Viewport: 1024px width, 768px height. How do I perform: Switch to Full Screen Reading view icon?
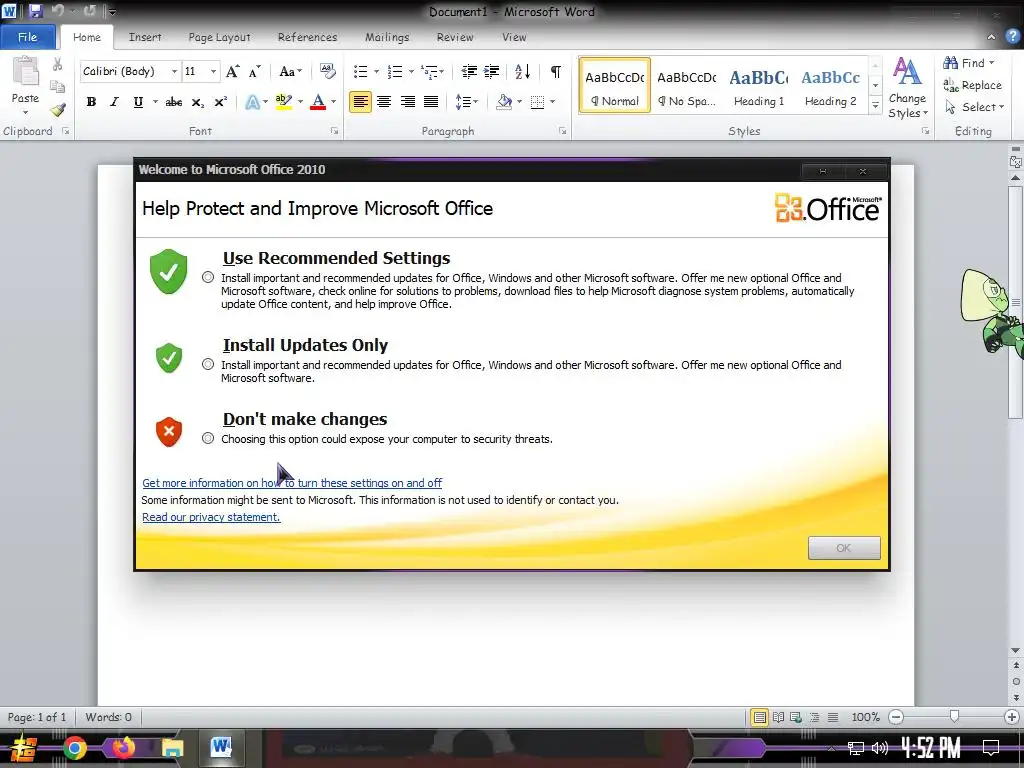pyautogui.click(x=778, y=717)
